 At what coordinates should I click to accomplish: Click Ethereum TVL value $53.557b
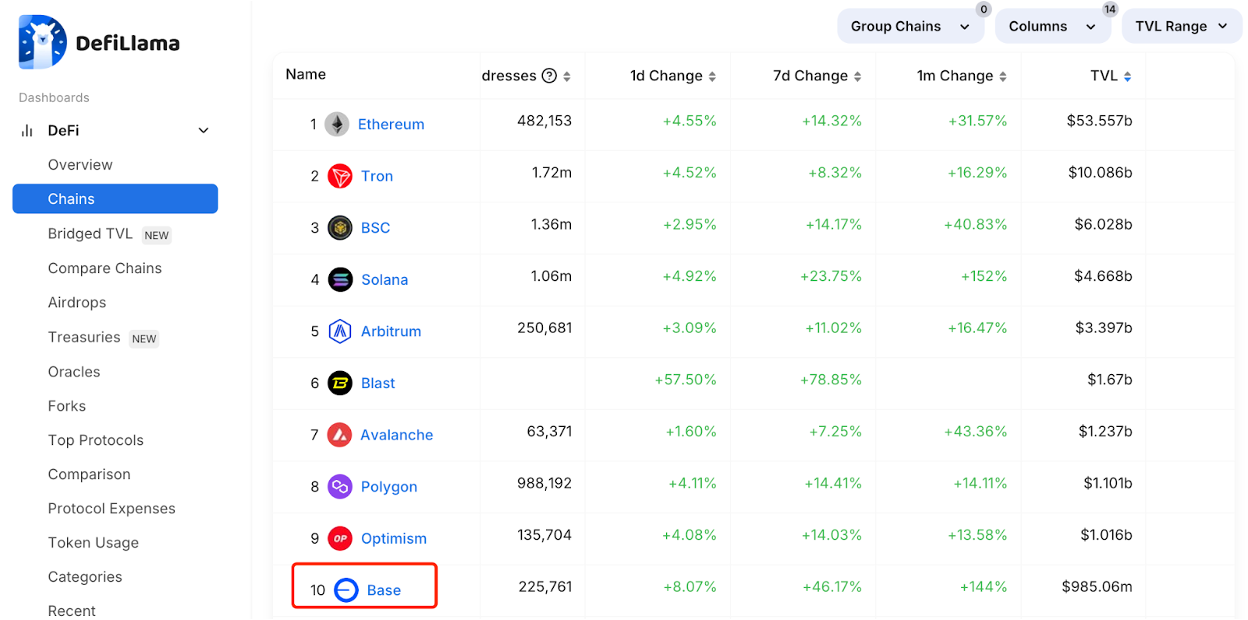[x=1100, y=120]
